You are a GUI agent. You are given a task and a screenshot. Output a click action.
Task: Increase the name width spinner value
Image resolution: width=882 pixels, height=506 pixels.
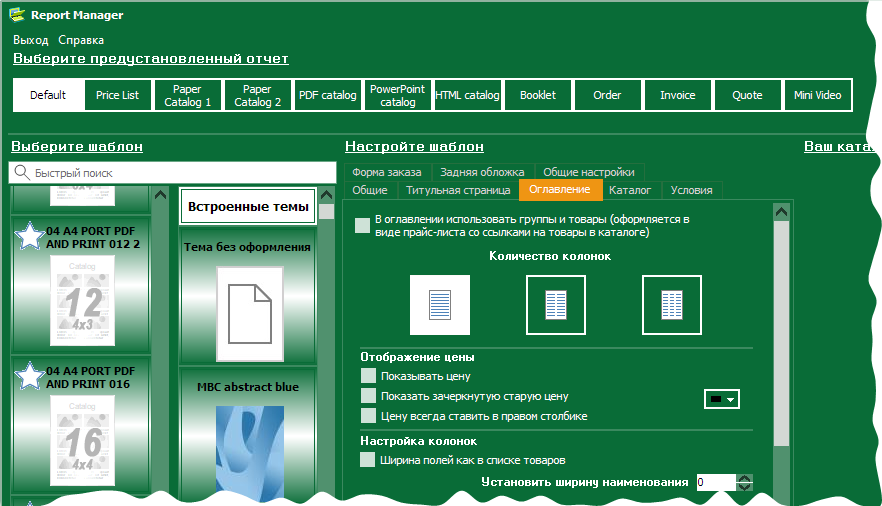coord(744,478)
